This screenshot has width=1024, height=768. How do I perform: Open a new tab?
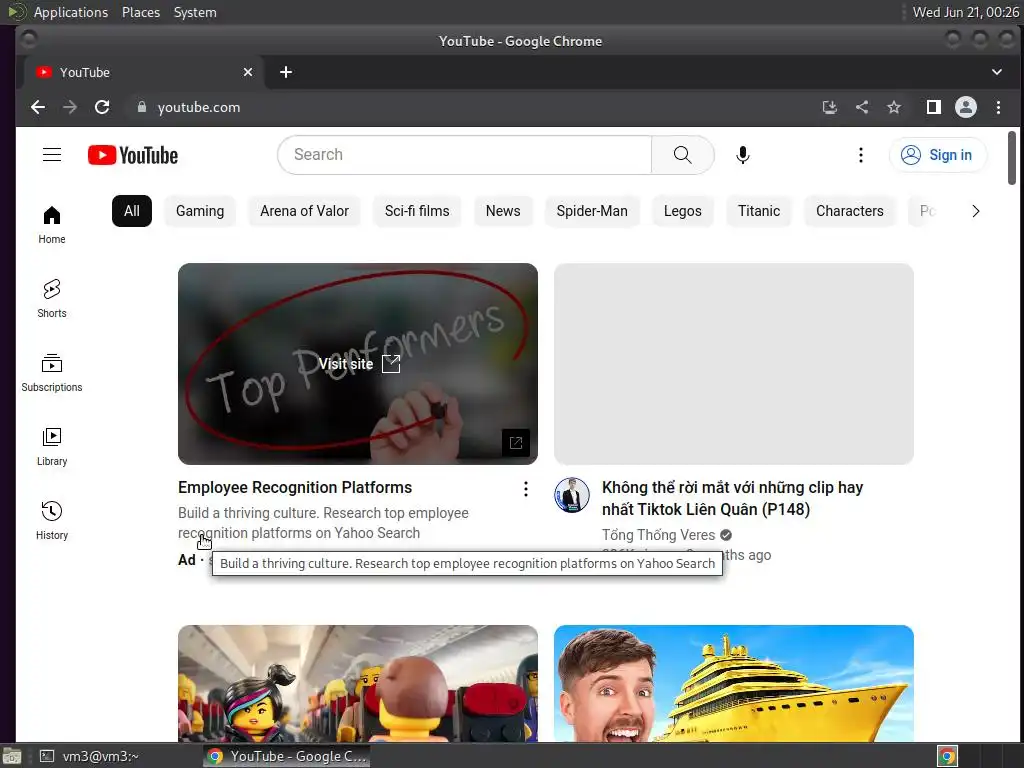pos(286,72)
